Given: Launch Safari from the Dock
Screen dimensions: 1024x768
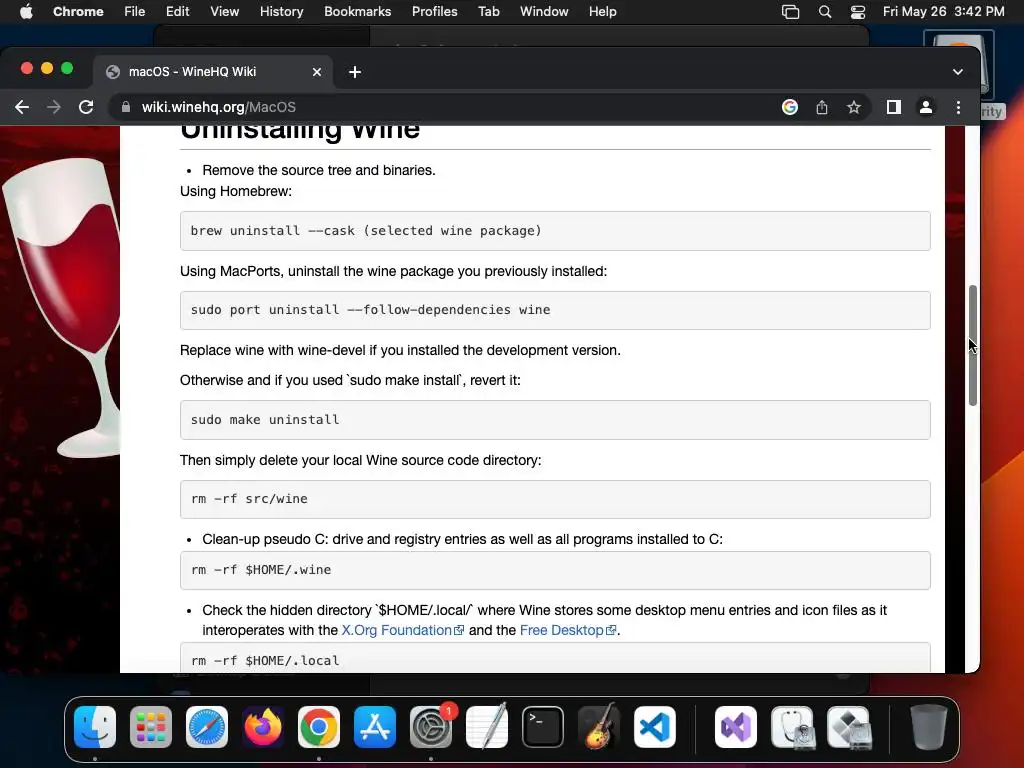Looking at the screenshot, I should tap(207, 727).
